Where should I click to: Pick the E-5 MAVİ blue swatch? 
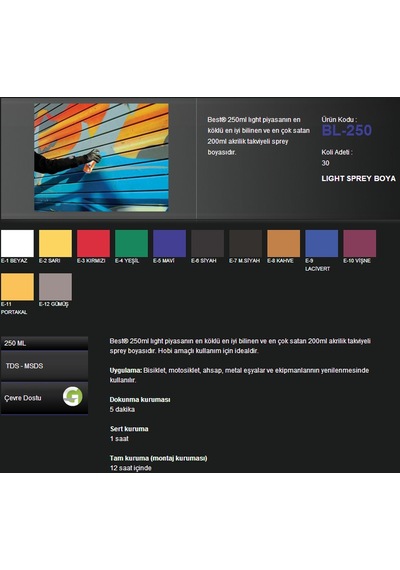tap(169, 243)
